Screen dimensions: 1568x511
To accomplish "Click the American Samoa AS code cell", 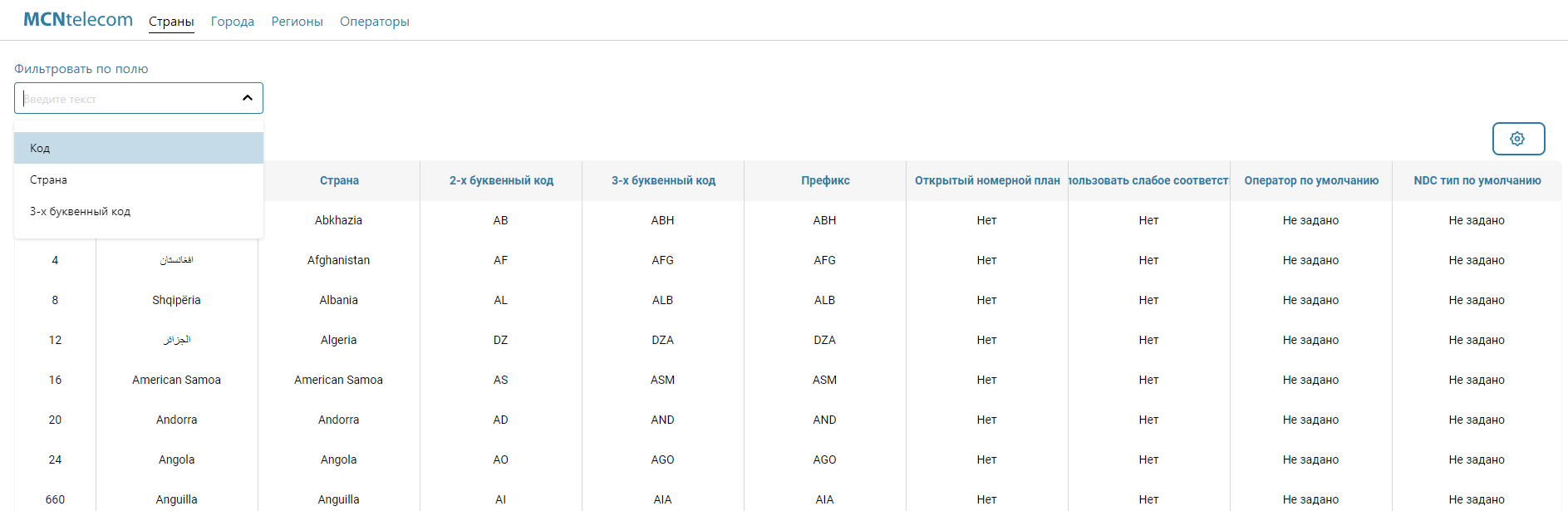I will (x=500, y=380).
